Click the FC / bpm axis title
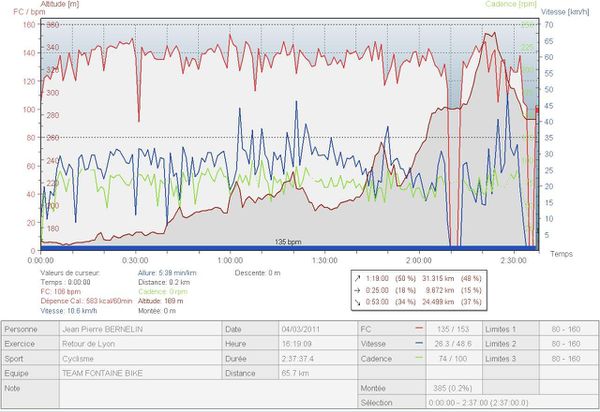Viewport: 600px width, 412px height. pyautogui.click(x=29, y=12)
